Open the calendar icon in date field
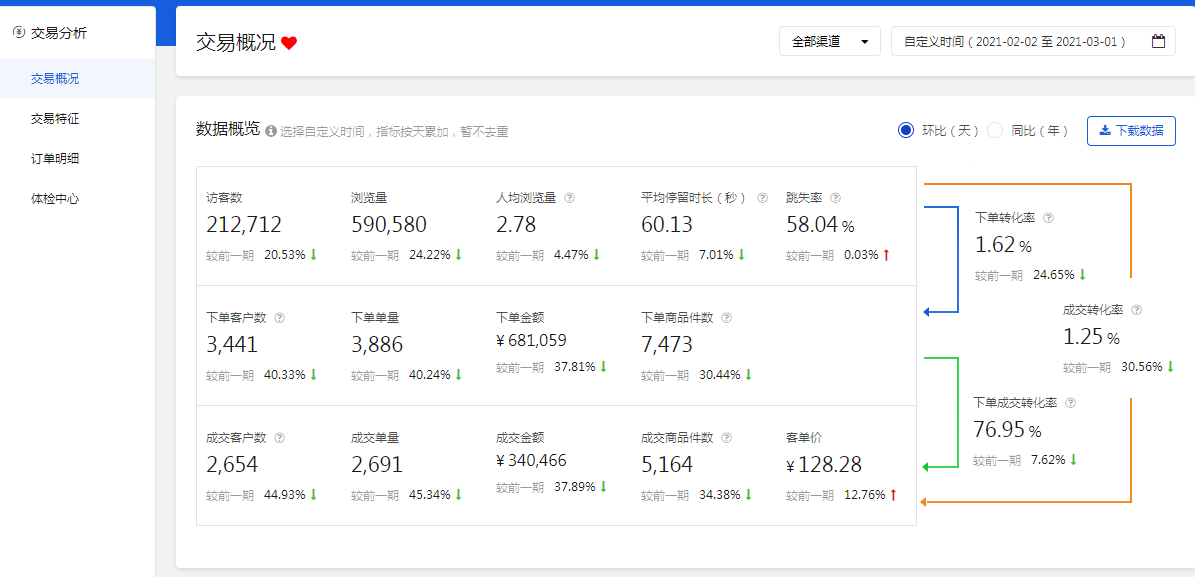The width and height of the screenshot is (1195, 577). (x=1158, y=41)
